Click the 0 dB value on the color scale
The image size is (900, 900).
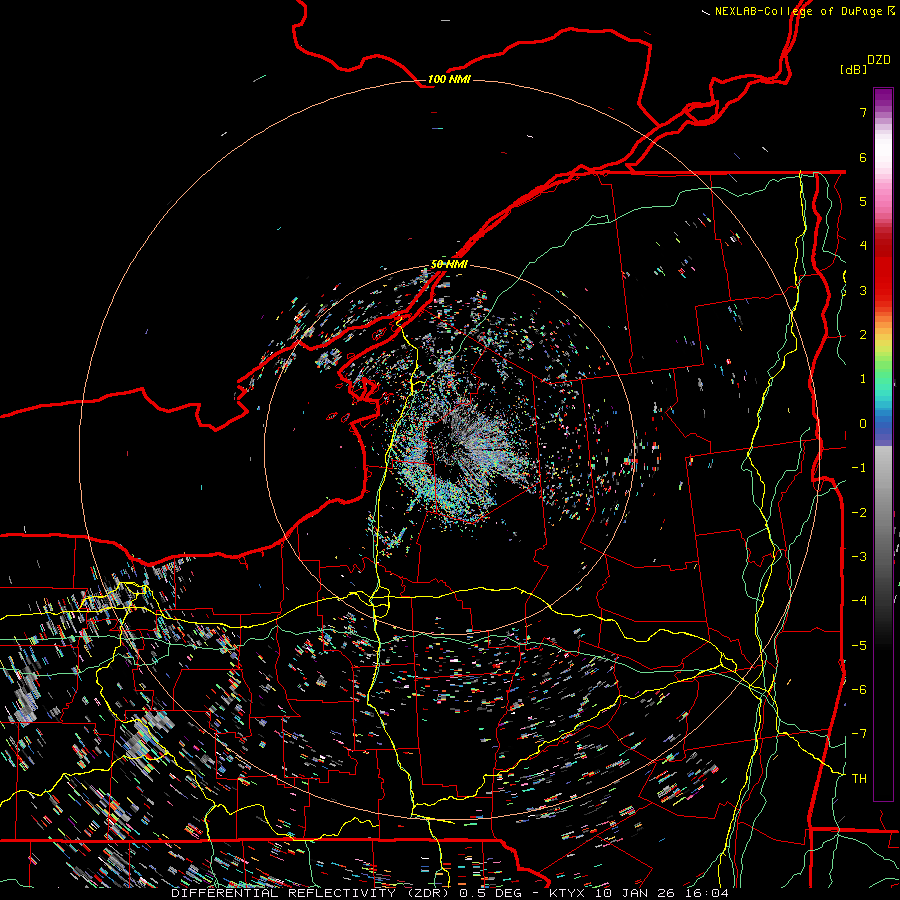(x=863, y=424)
